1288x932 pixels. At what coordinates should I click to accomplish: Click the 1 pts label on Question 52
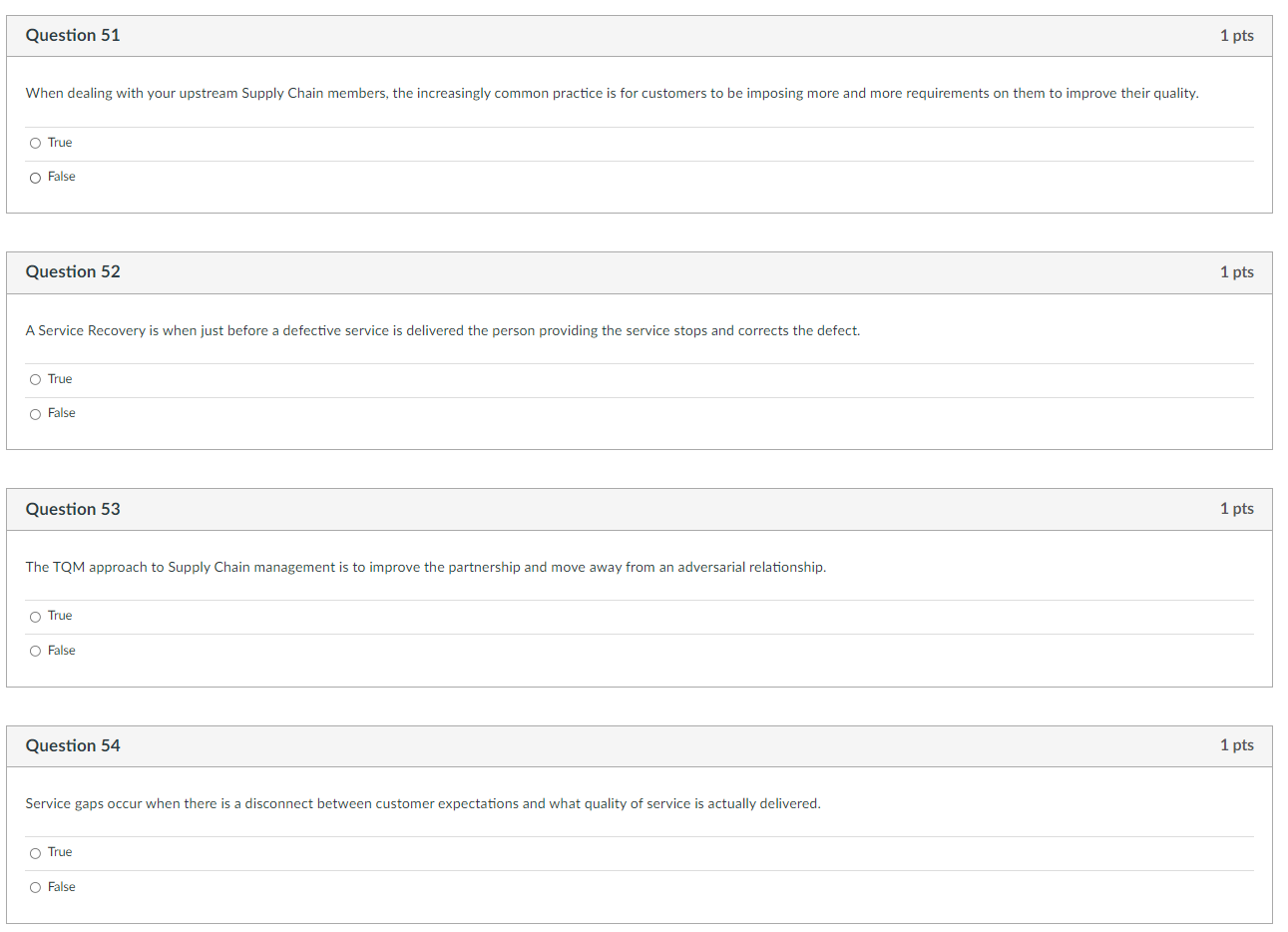coord(1236,271)
